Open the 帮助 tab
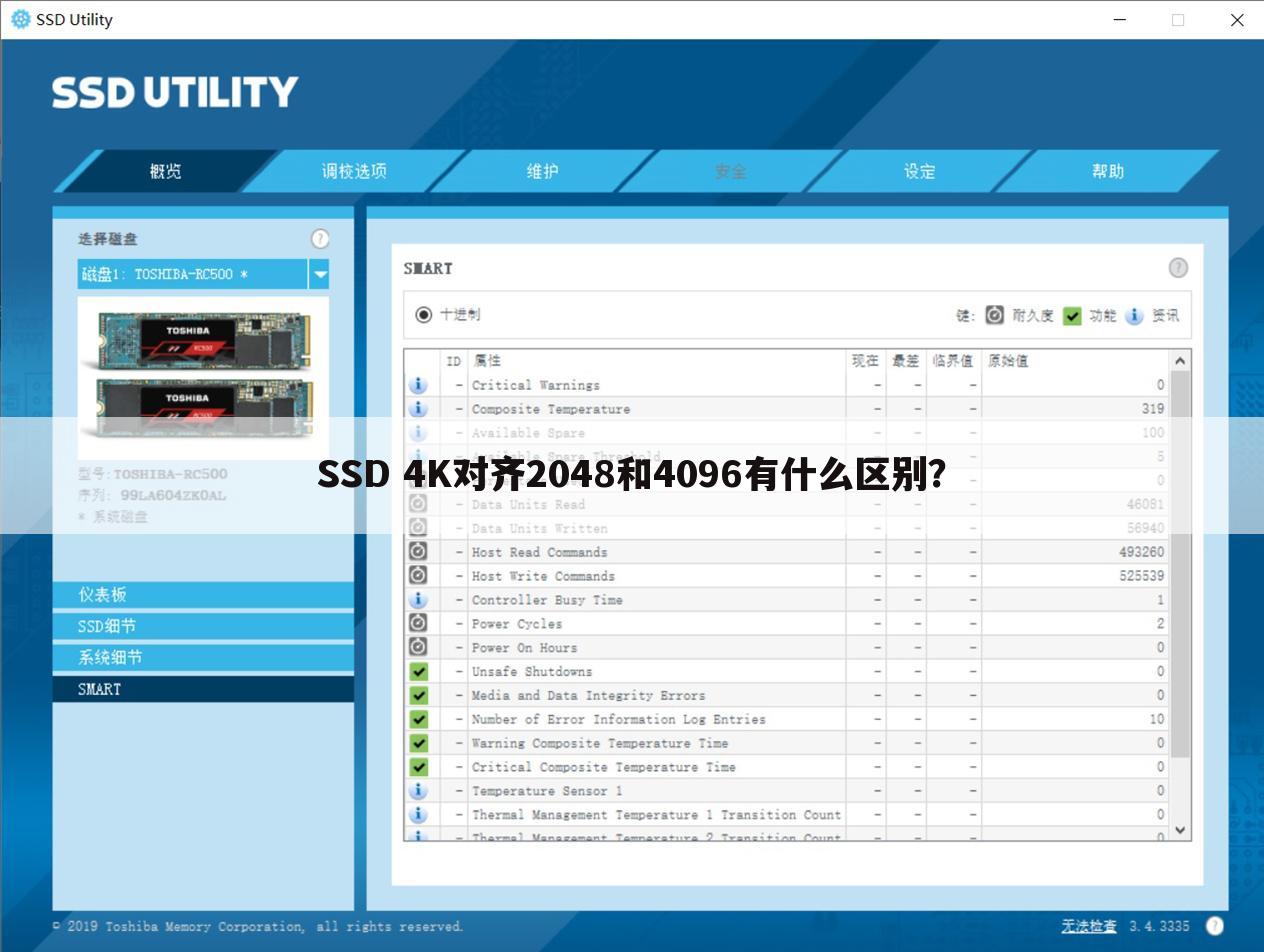This screenshot has width=1264, height=952. click(1107, 171)
